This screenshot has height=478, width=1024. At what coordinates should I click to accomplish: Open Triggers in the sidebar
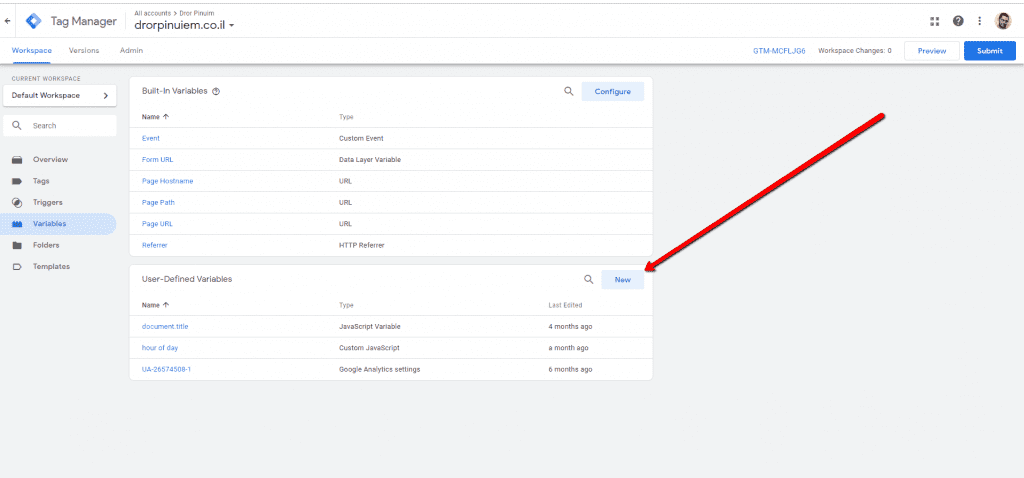tap(48, 202)
